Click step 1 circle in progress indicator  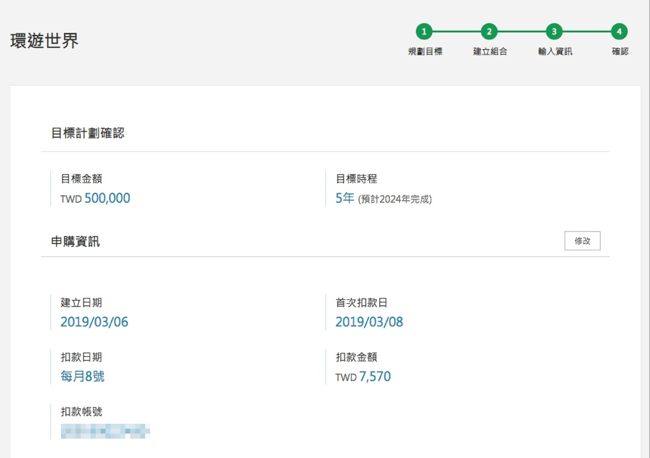425,32
